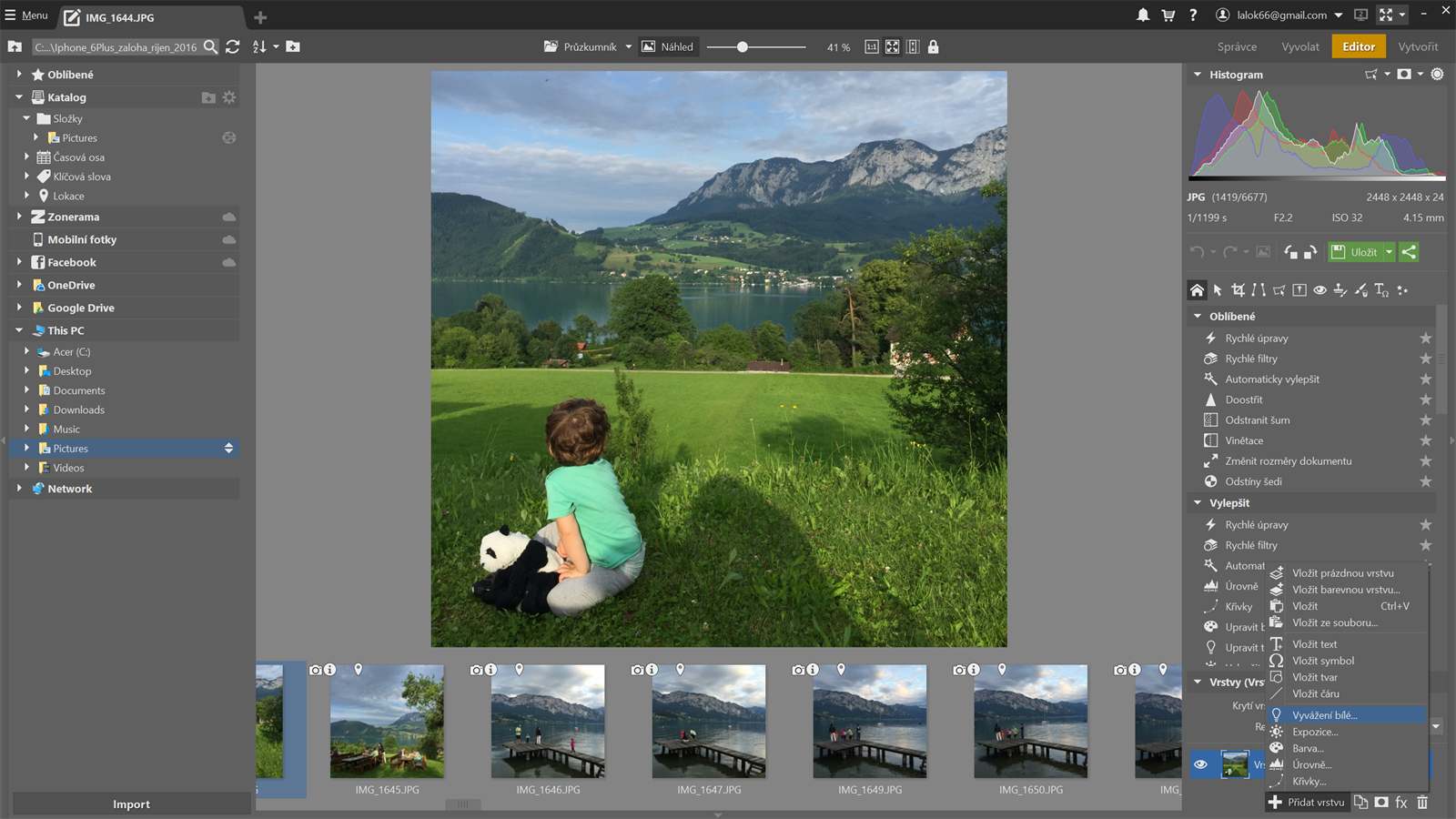The width and height of the screenshot is (1456, 819).
Task: Click the green share icon
Action: pos(1409,252)
